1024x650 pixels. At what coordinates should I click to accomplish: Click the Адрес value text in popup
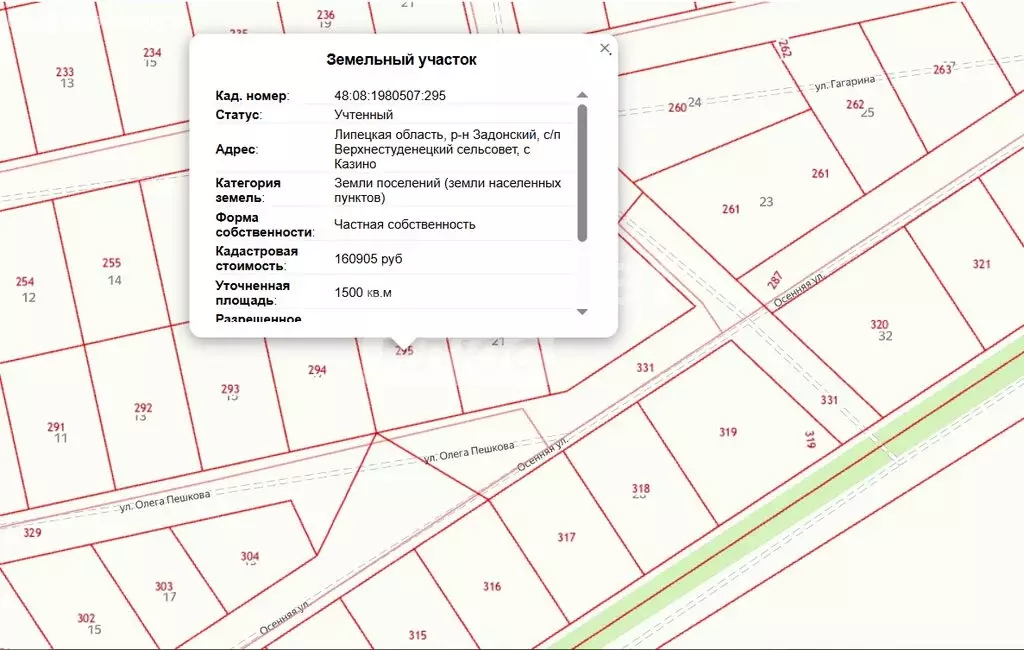coord(447,149)
